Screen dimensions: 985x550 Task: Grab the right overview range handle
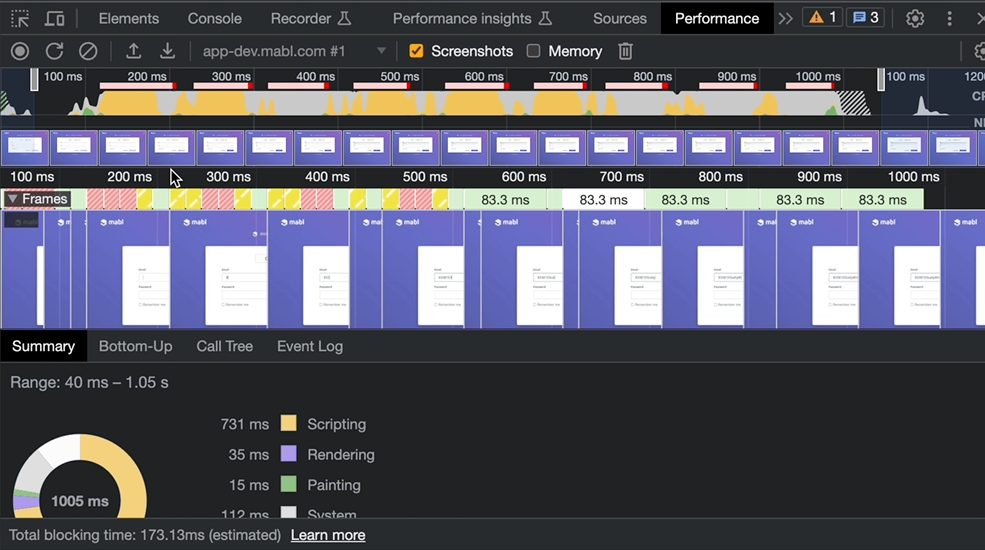[x=881, y=80]
